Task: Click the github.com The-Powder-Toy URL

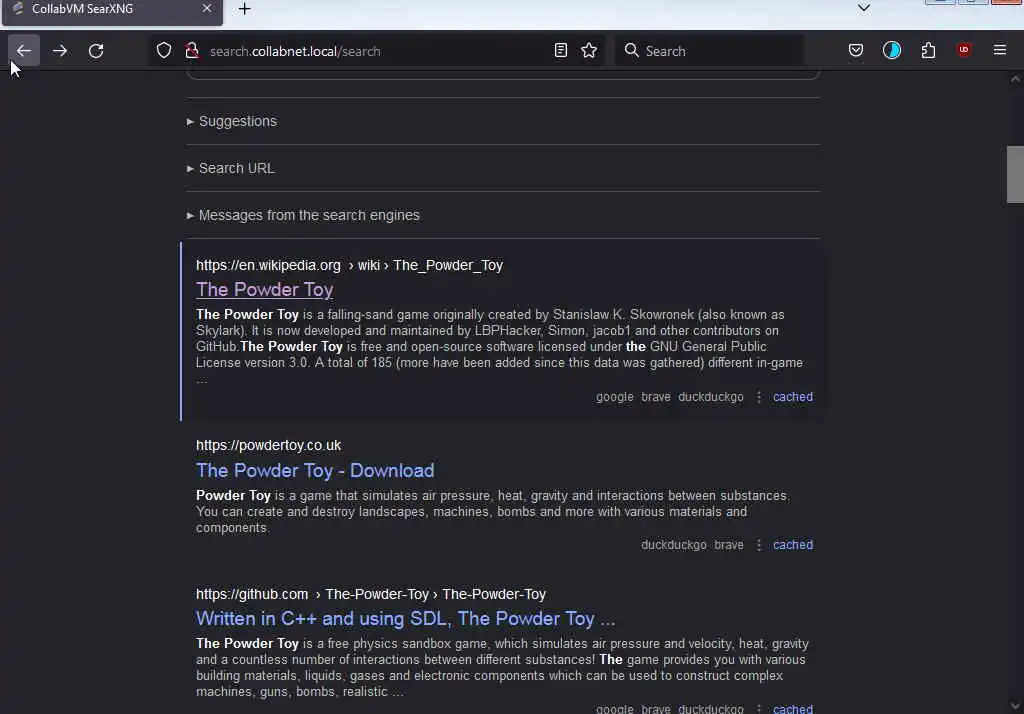Action: pyautogui.click(x=371, y=594)
